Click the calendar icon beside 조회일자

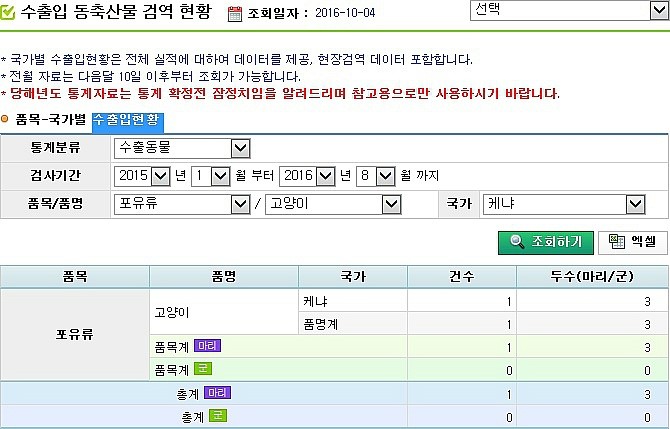(x=235, y=14)
